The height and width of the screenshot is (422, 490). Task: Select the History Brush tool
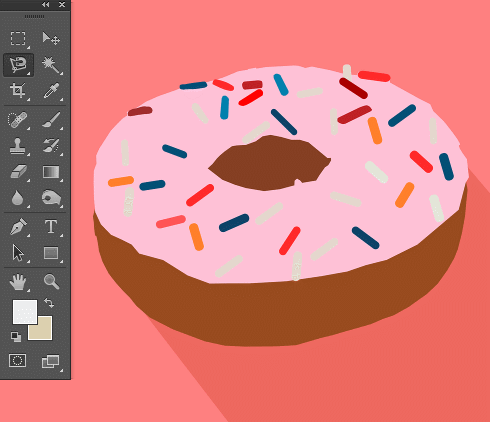51,146
